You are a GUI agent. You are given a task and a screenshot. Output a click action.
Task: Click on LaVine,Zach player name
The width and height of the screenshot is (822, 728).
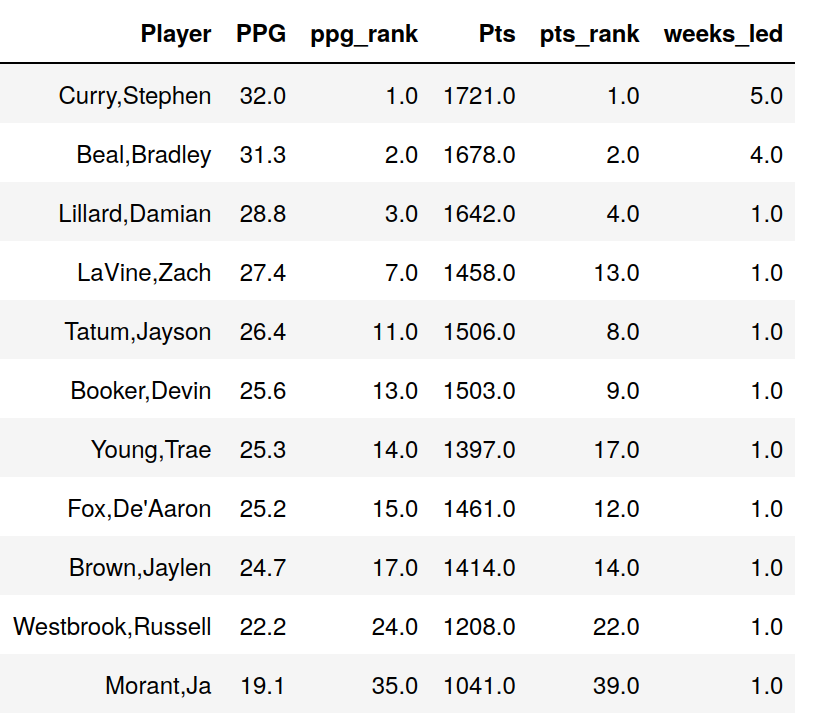144,273
